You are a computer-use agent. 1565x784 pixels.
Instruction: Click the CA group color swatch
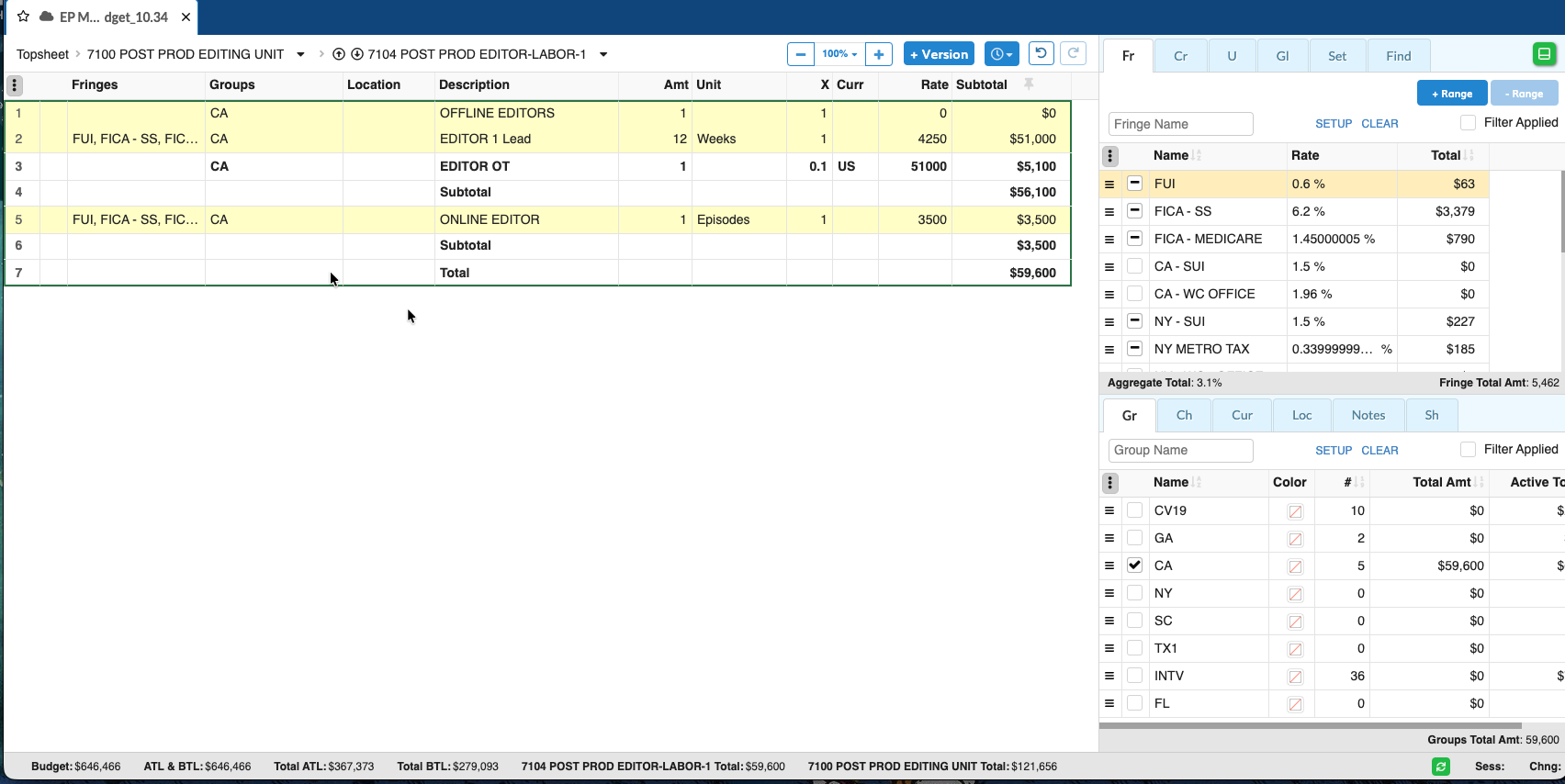coord(1295,566)
